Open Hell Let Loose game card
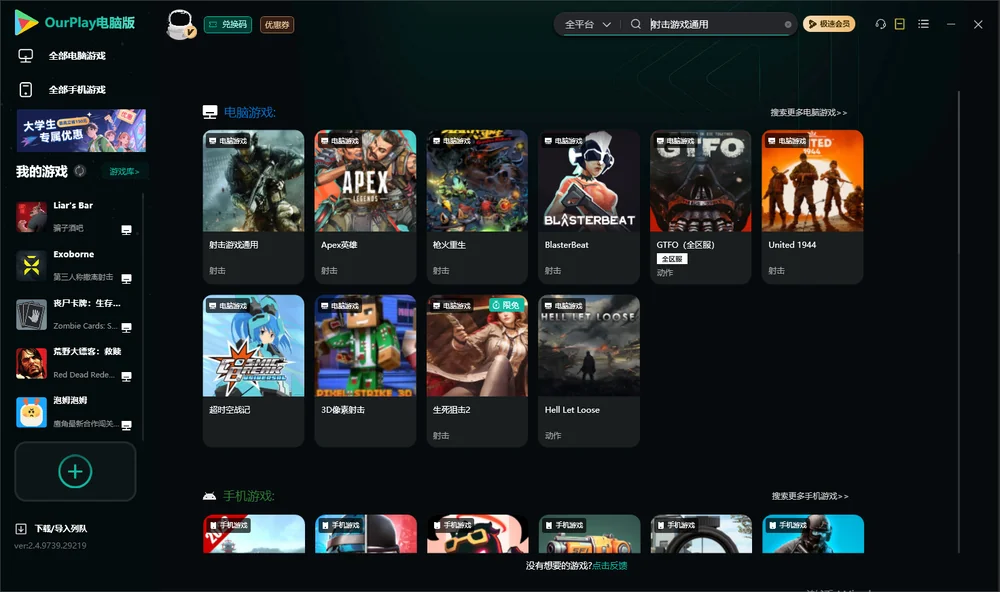 (x=589, y=371)
